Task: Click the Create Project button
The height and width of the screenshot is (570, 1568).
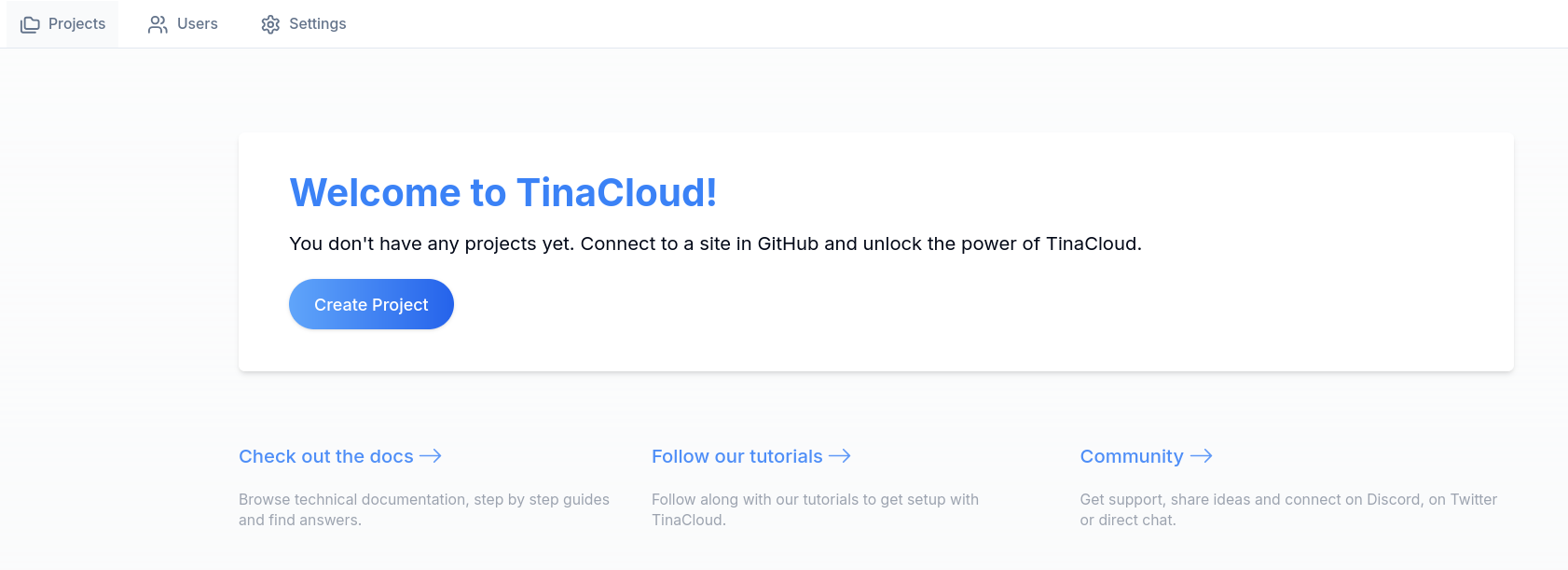Action: (x=371, y=304)
